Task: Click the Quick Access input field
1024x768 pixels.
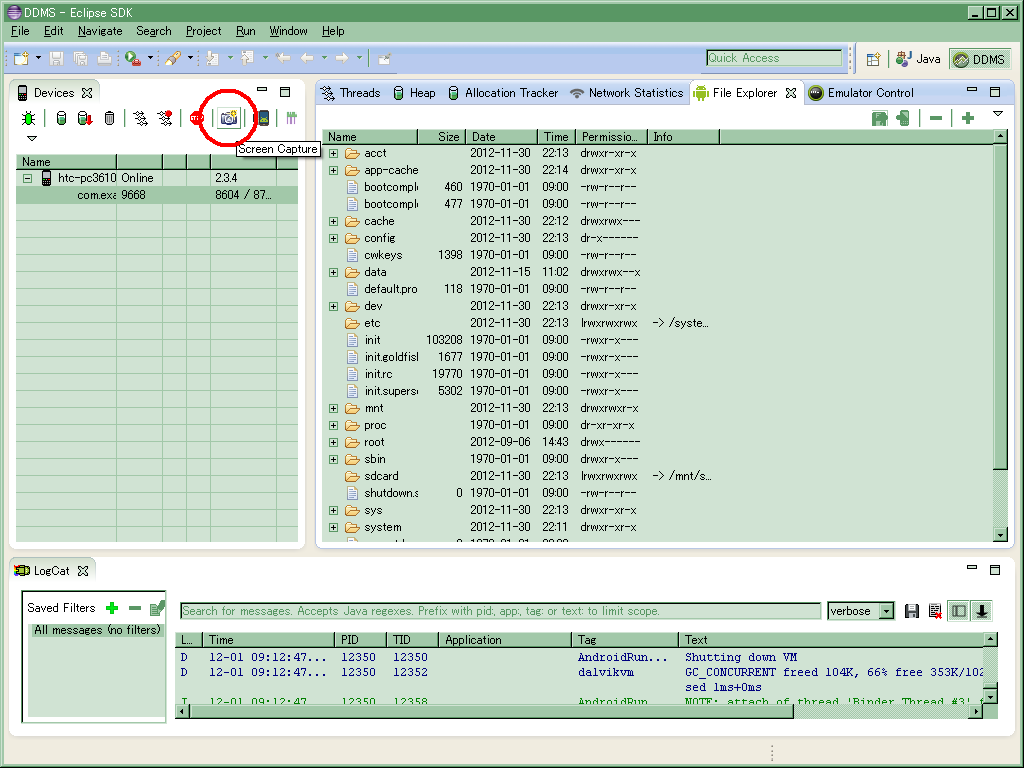Action: pos(774,58)
